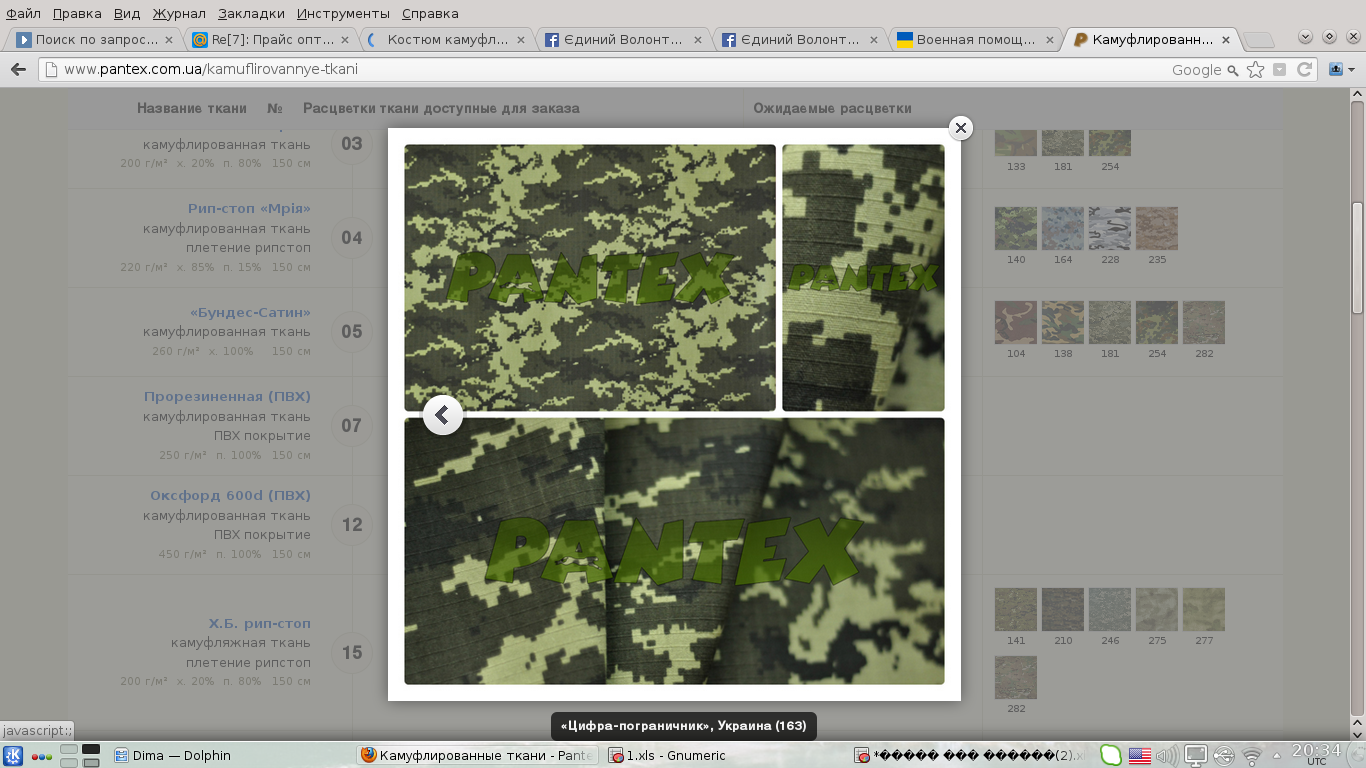Open the bookmarks list icon next to star
This screenshot has height=768, width=1366.
point(1279,69)
